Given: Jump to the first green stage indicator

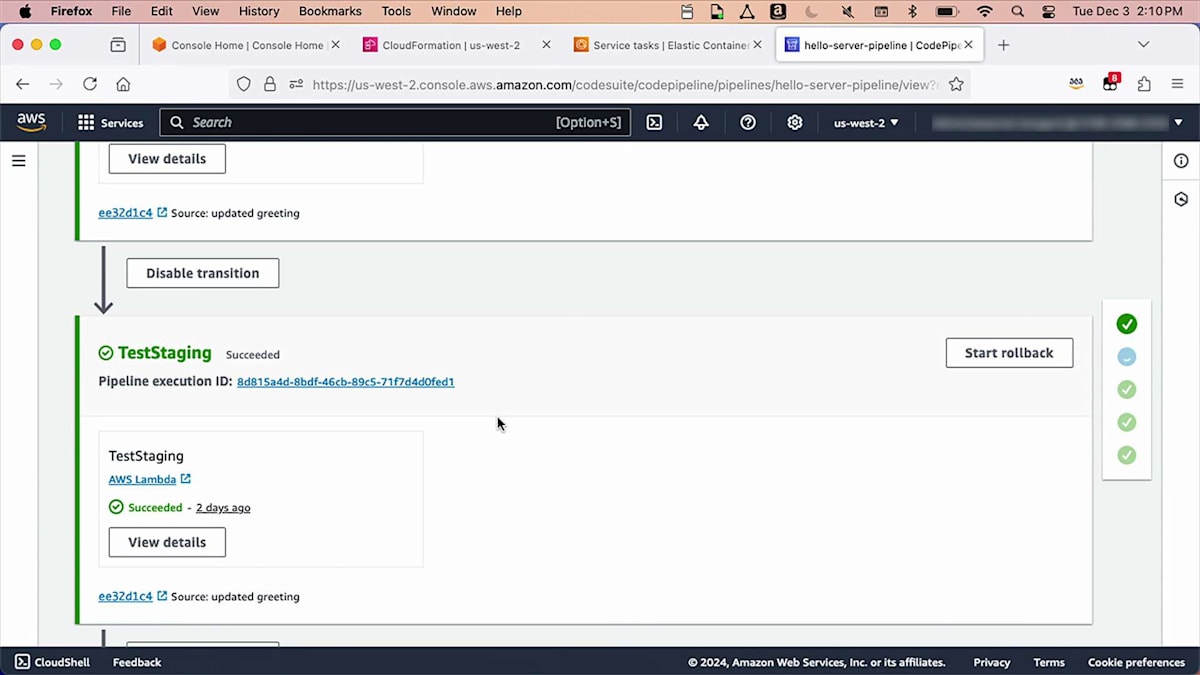Looking at the screenshot, I should [1127, 324].
